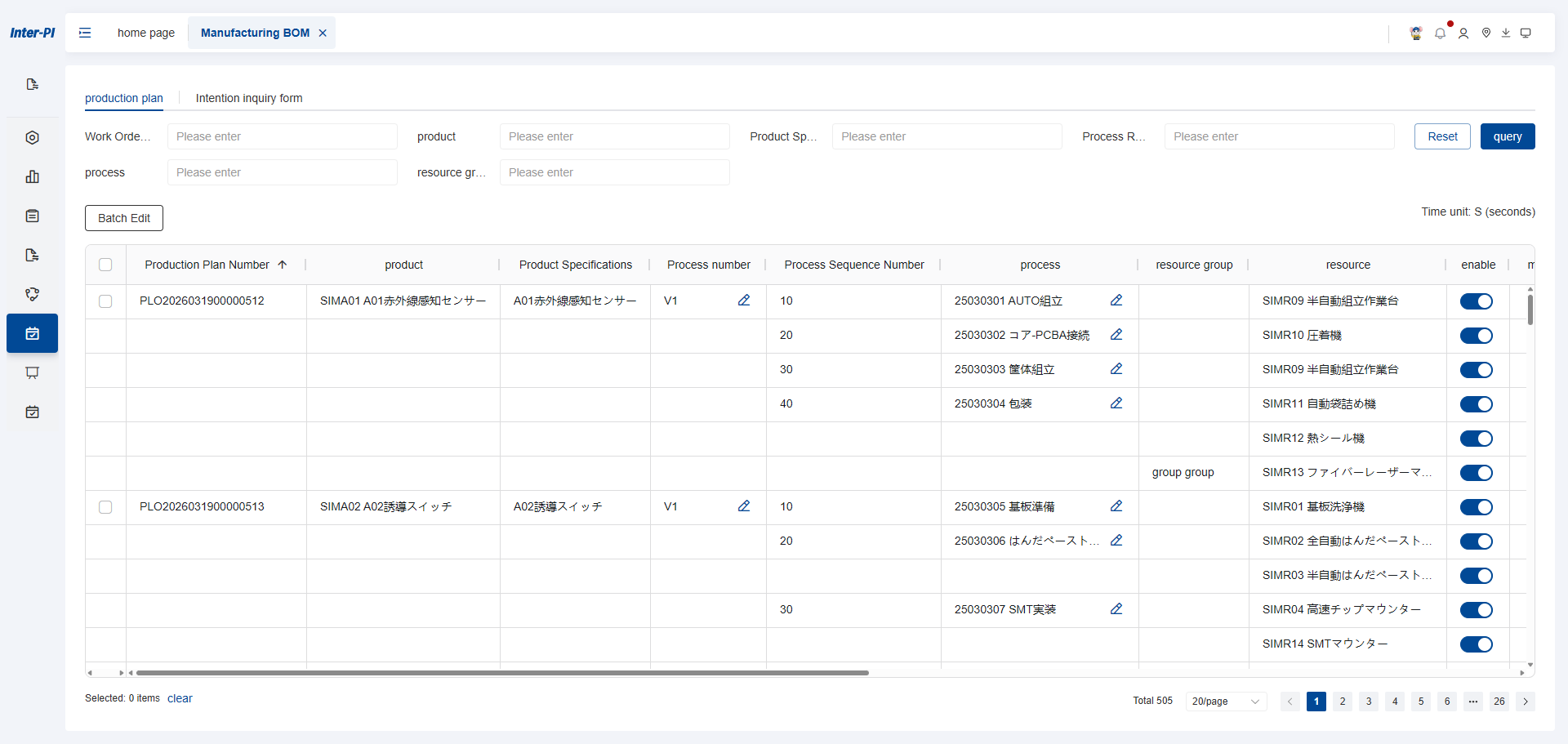The height and width of the screenshot is (744, 1568).
Task: Edit process 25030306 はんだペースト
Action: point(1116,541)
